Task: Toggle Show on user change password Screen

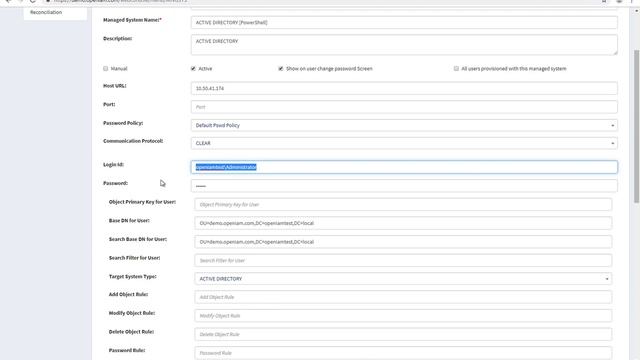Action: coord(281,69)
